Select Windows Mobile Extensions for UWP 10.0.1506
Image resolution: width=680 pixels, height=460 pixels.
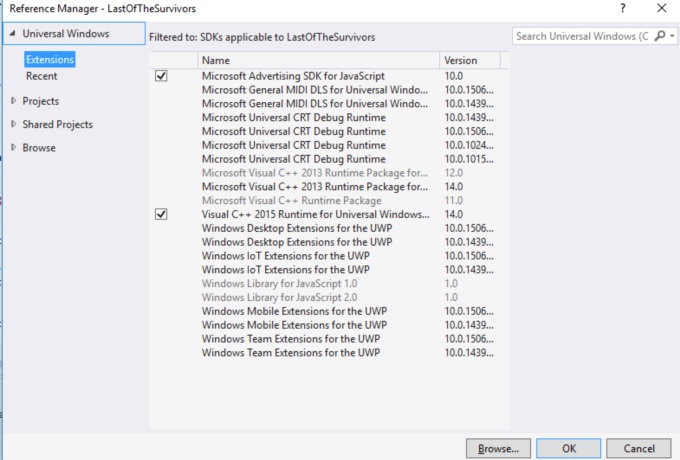[x=329, y=311]
